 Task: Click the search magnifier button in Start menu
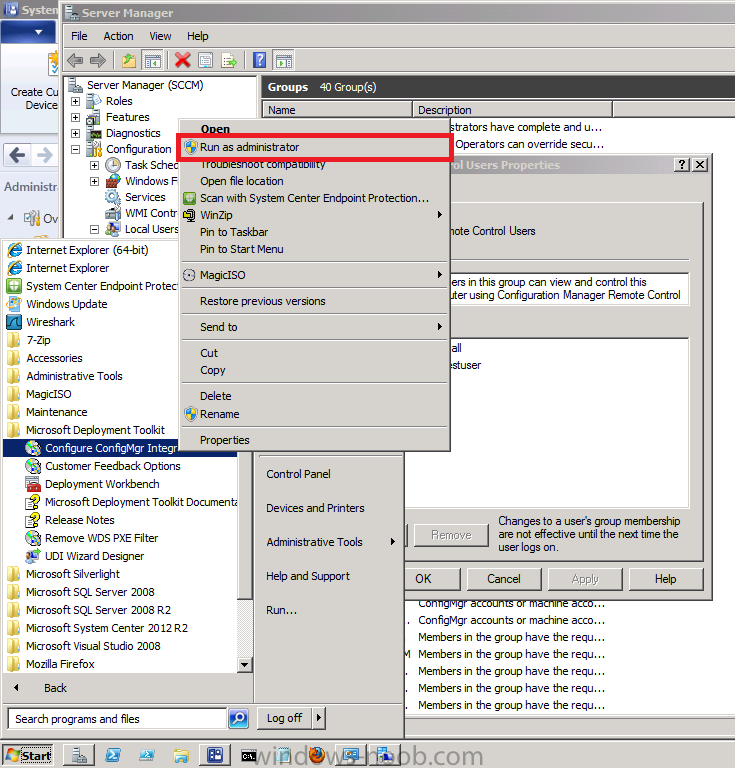(x=239, y=718)
